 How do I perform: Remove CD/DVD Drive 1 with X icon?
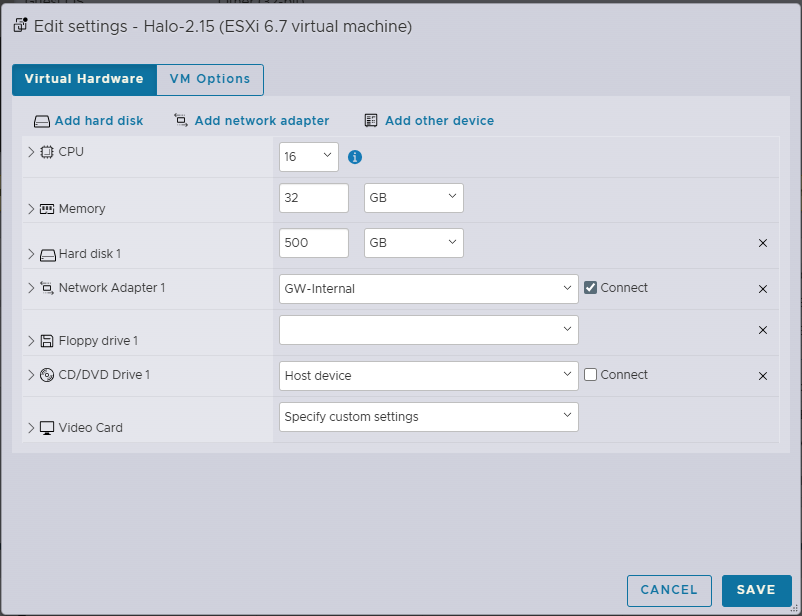[x=763, y=376]
